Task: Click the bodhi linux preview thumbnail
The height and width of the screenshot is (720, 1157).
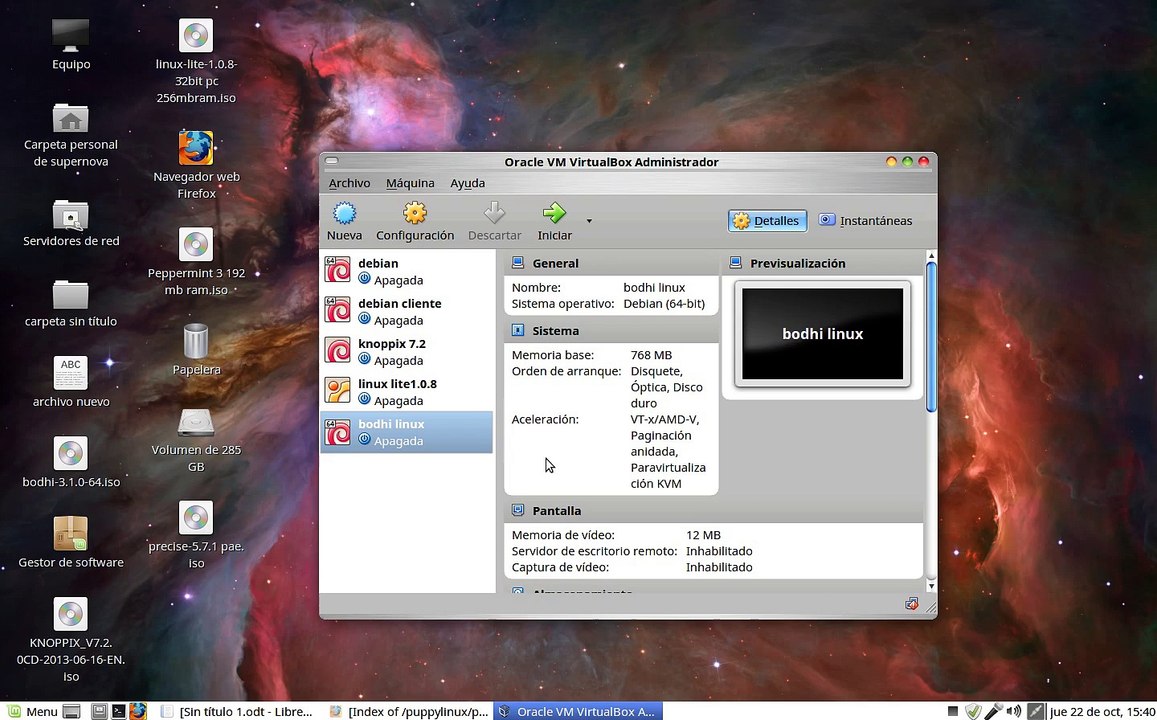Action: (823, 333)
